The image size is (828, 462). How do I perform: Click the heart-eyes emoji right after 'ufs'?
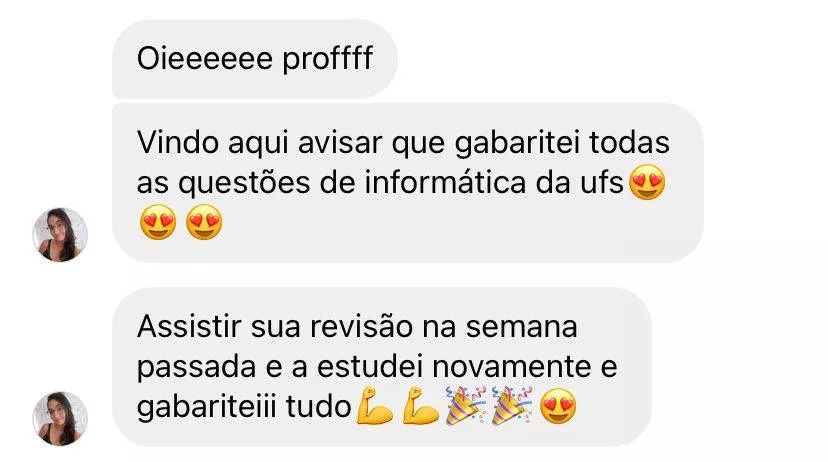pyautogui.click(x=647, y=182)
